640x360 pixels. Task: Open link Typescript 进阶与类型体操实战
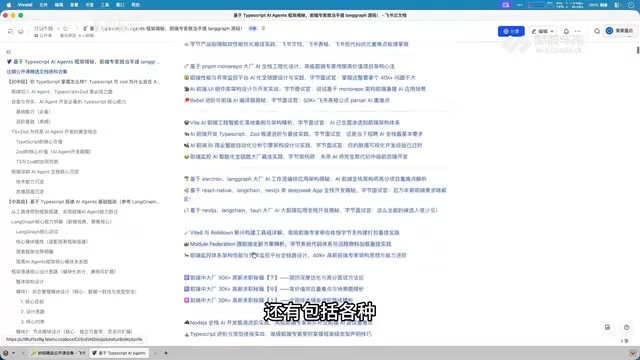pyautogui.click(x=278, y=334)
